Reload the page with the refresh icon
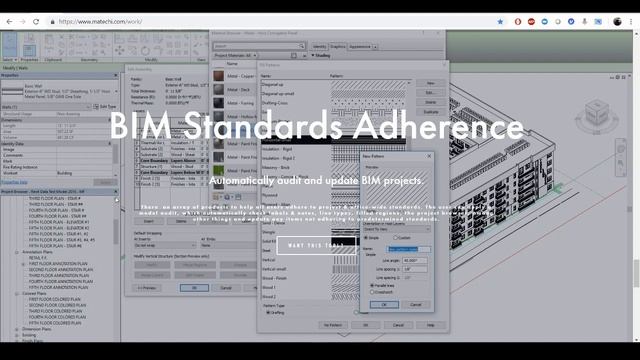Screen dimensions: 640x360 tap(36, 22)
